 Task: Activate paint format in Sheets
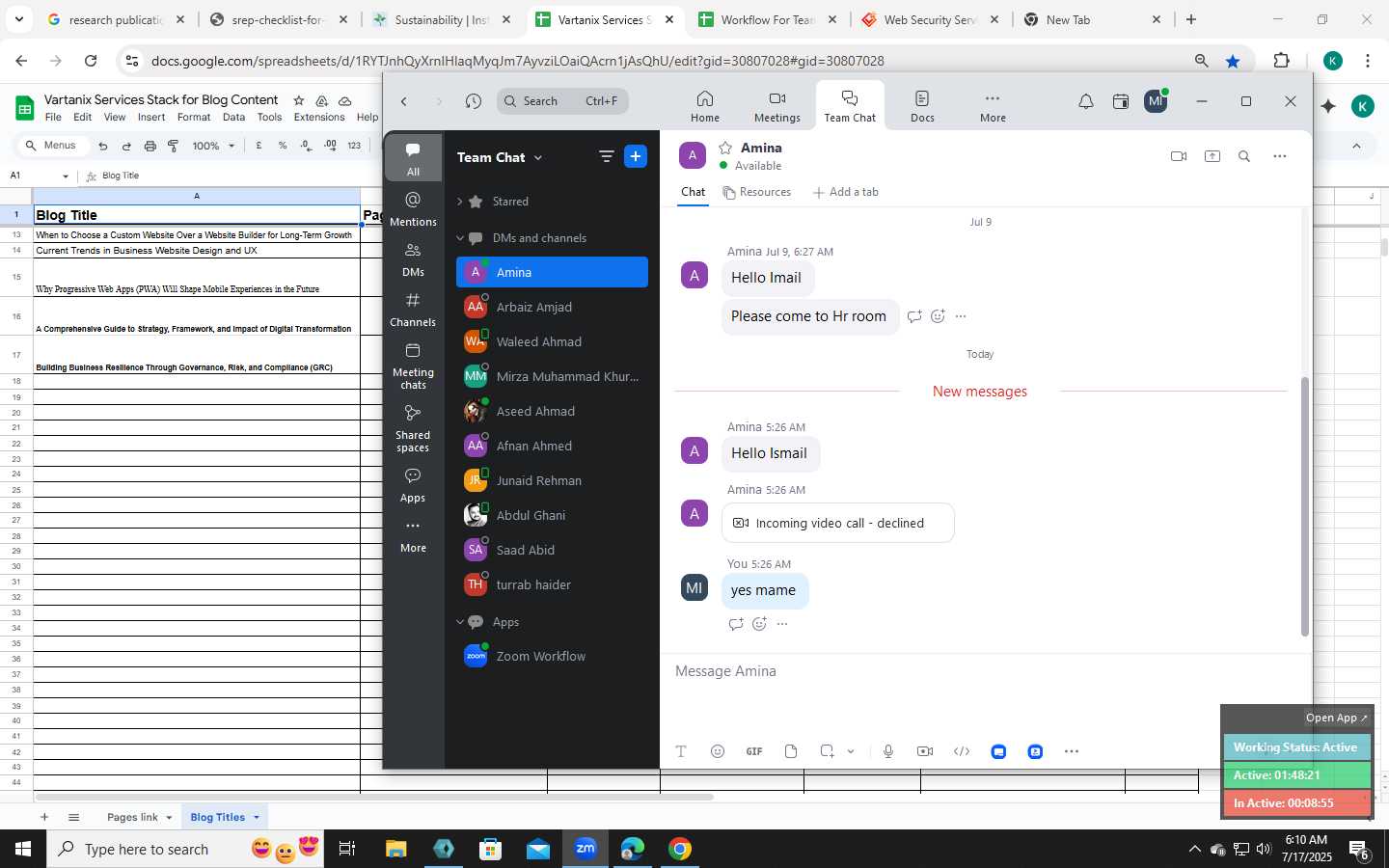point(174,146)
